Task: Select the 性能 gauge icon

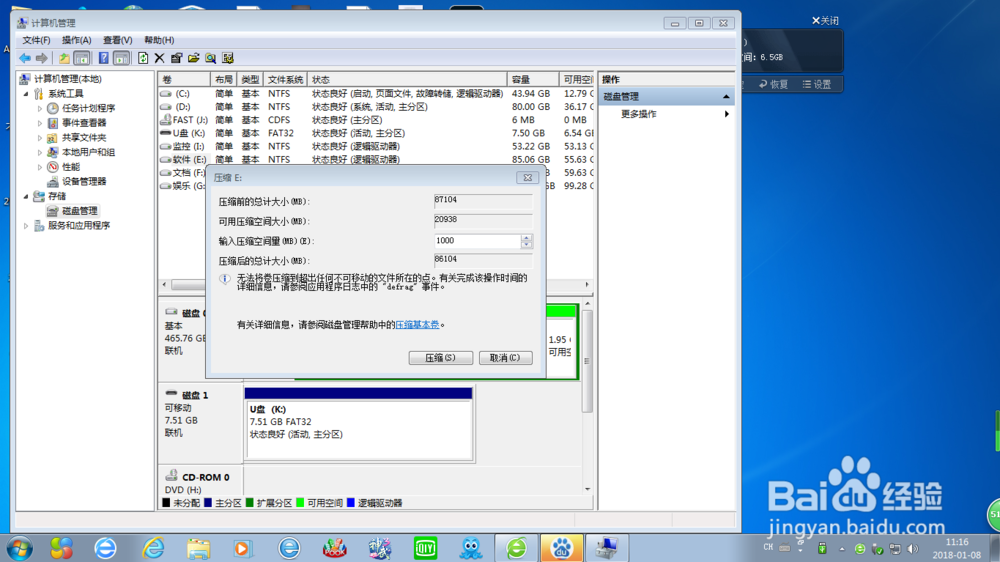Action: pos(53,167)
